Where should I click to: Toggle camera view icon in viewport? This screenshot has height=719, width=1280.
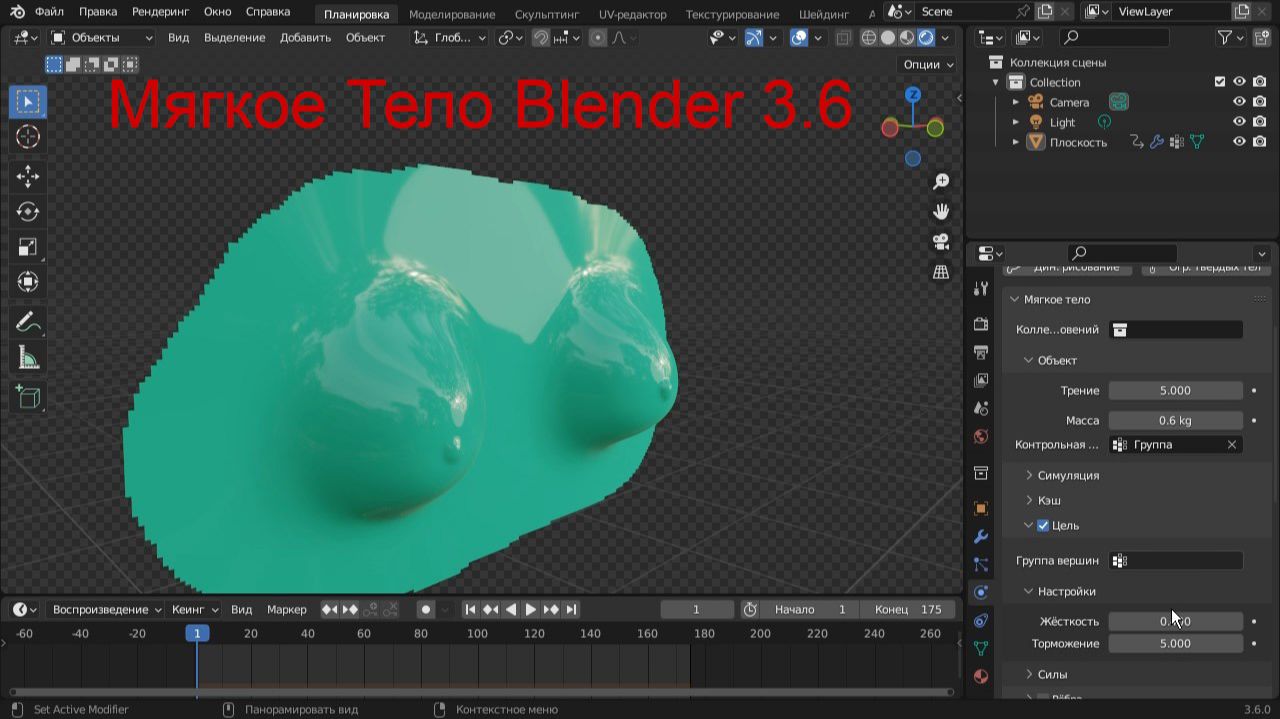click(x=941, y=241)
